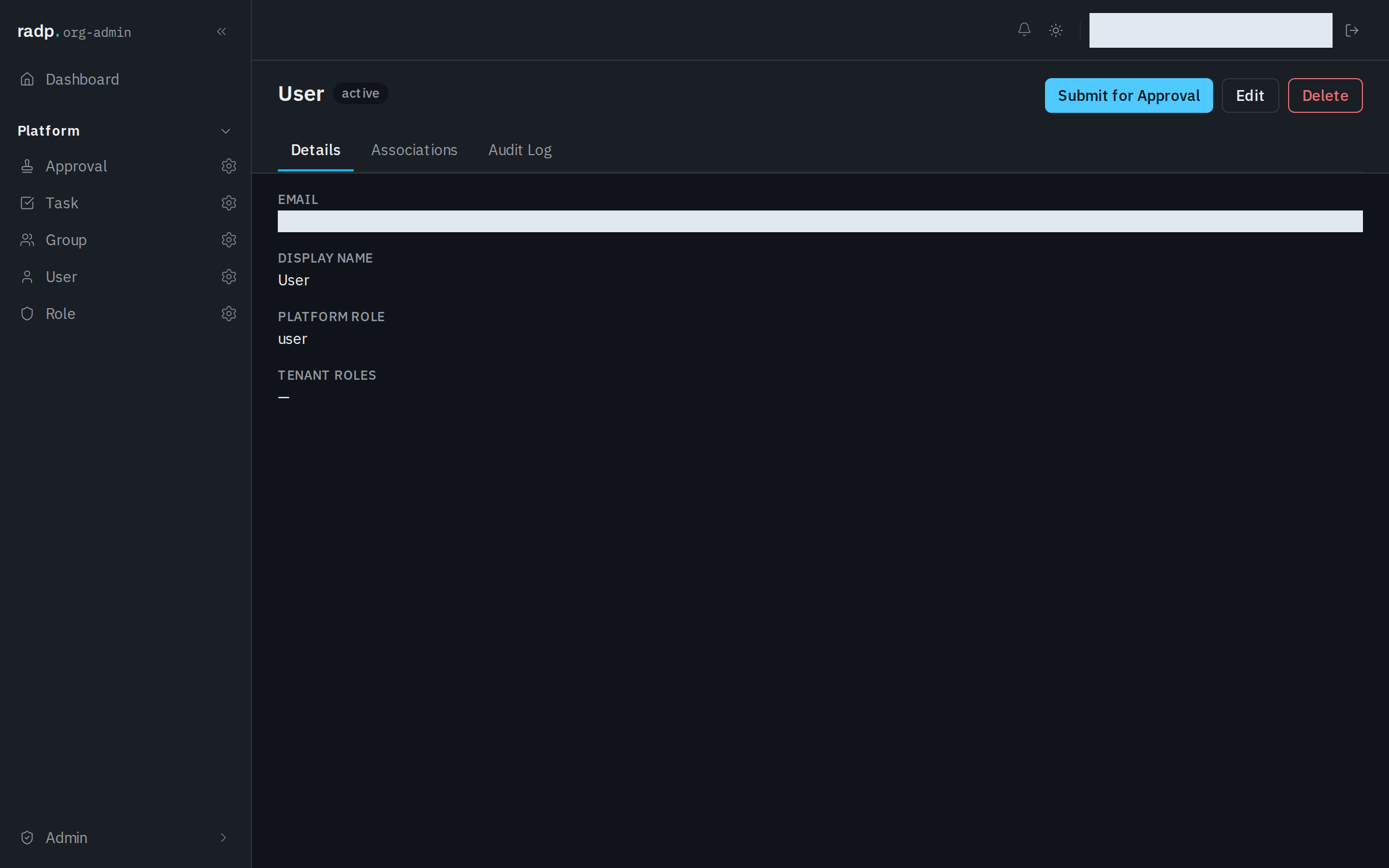
Task: Open notifications bell icon
Action: (x=1024, y=30)
